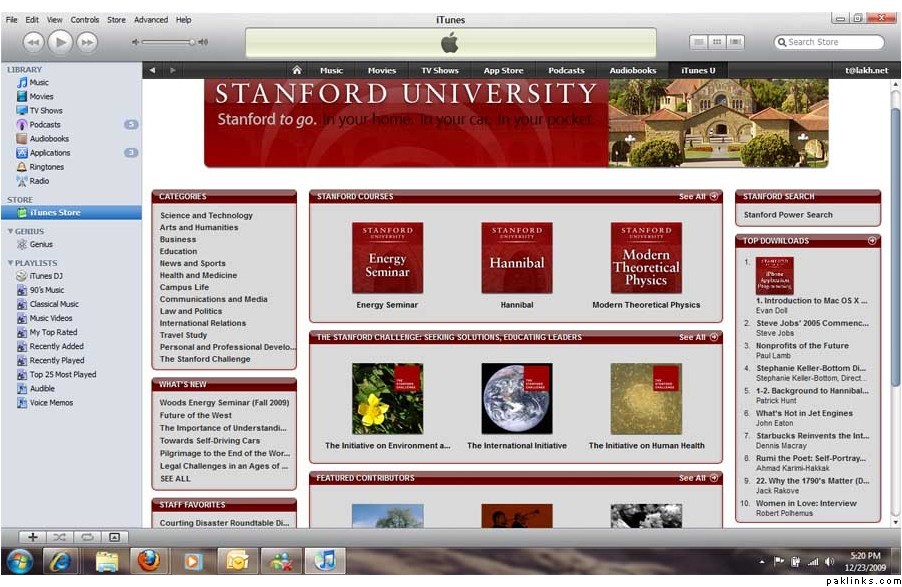Open Internet Explorer from the taskbar
Screen dimensions: 902x587
tap(60, 561)
